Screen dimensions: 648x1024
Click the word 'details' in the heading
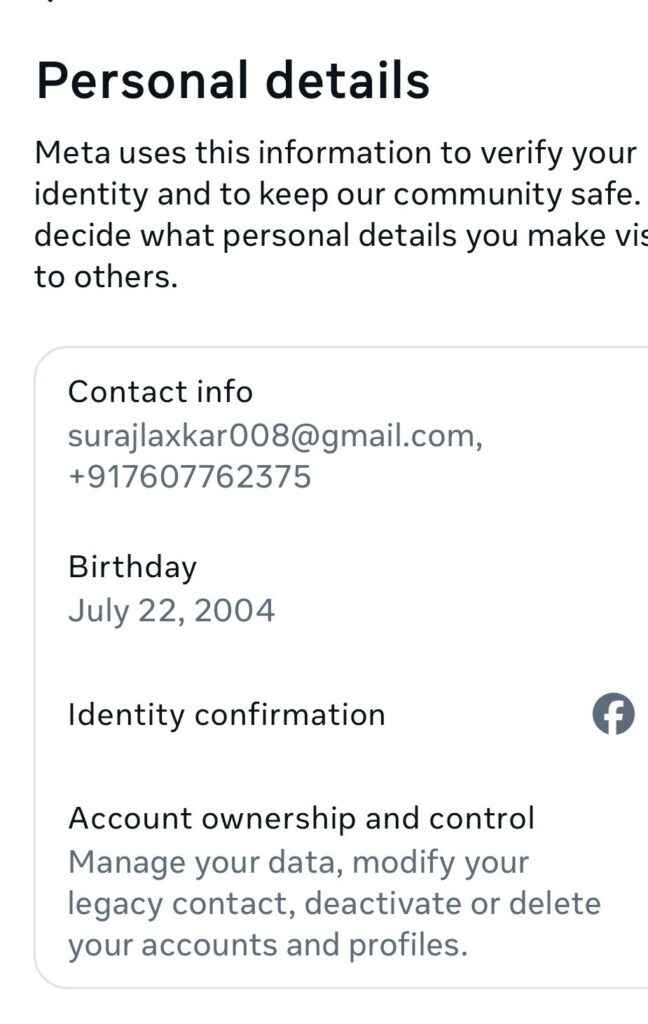tap(348, 80)
